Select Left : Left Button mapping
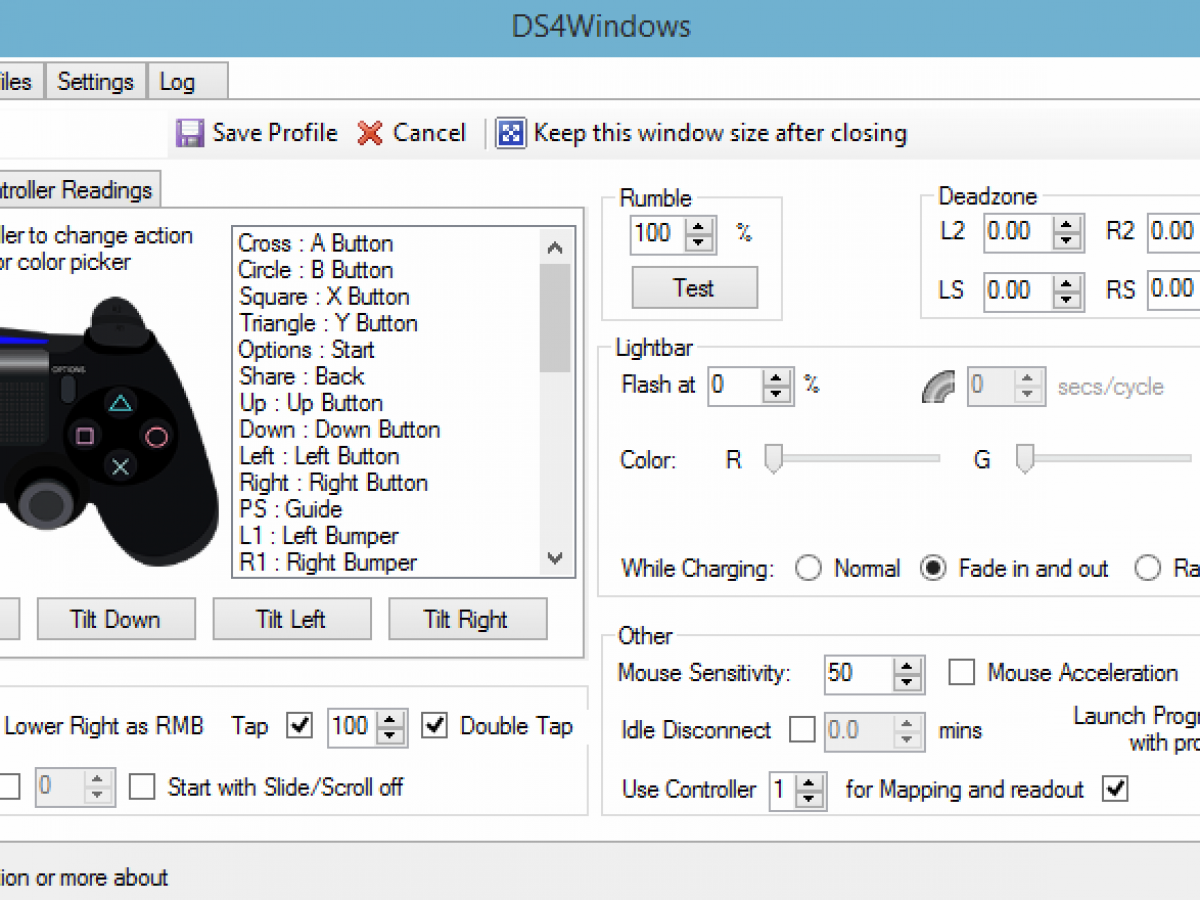1200x900 pixels. coord(319,456)
